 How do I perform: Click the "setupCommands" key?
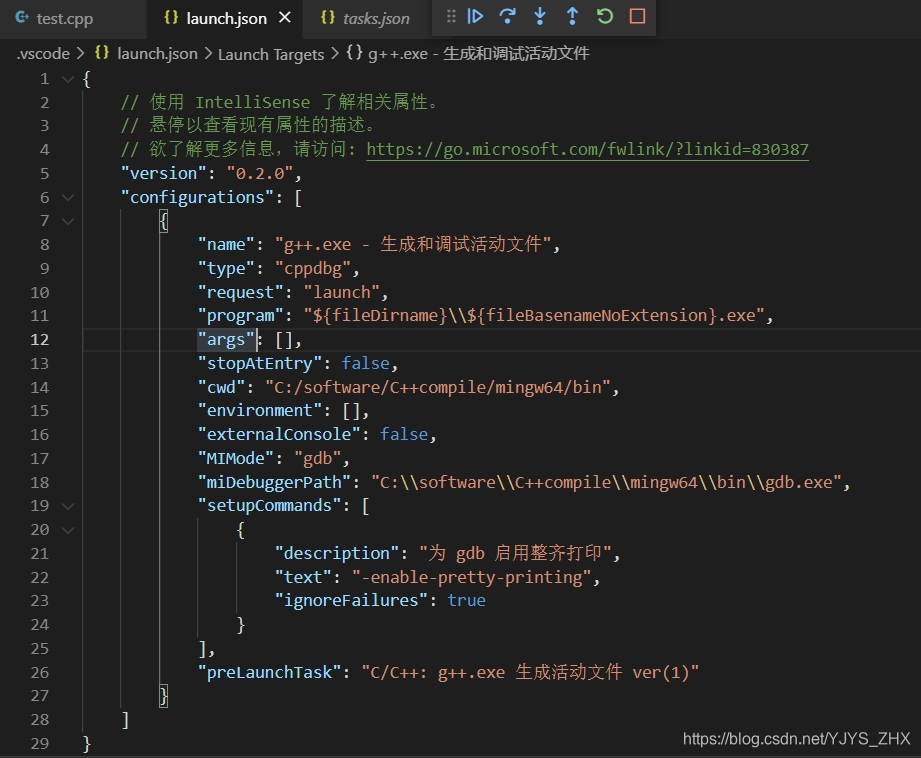(x=269, y=506)
